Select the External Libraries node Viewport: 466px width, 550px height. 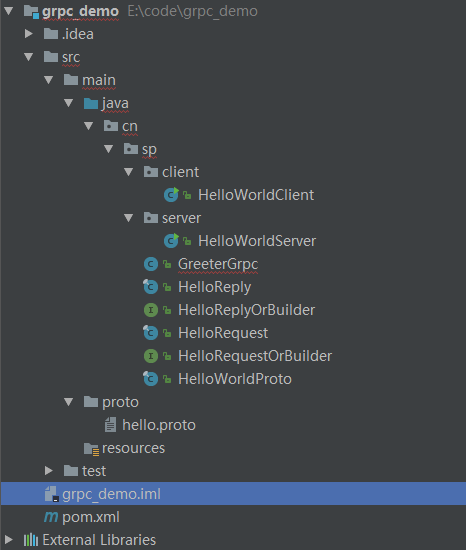click(x=99, y=540)
